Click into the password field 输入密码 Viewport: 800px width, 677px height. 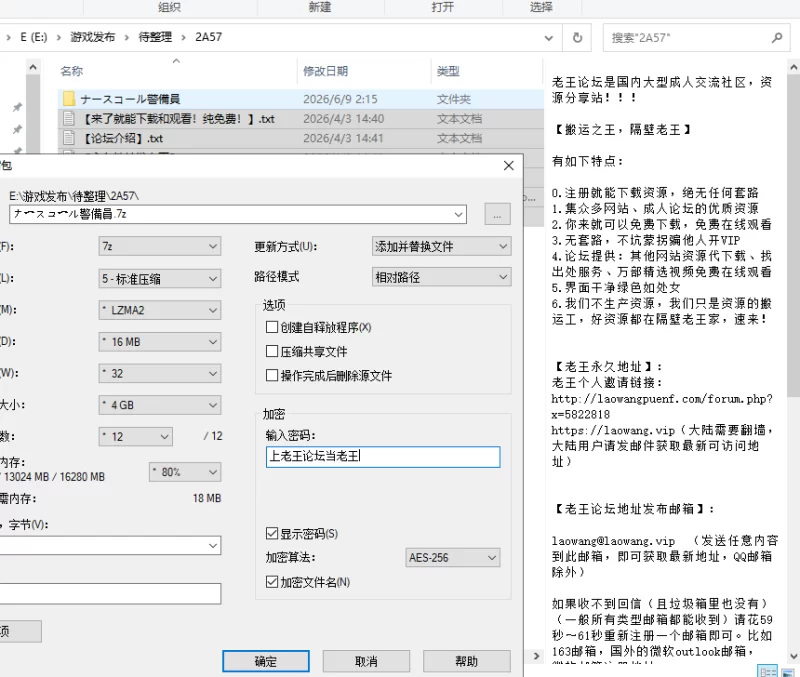[x=383, y=457]
